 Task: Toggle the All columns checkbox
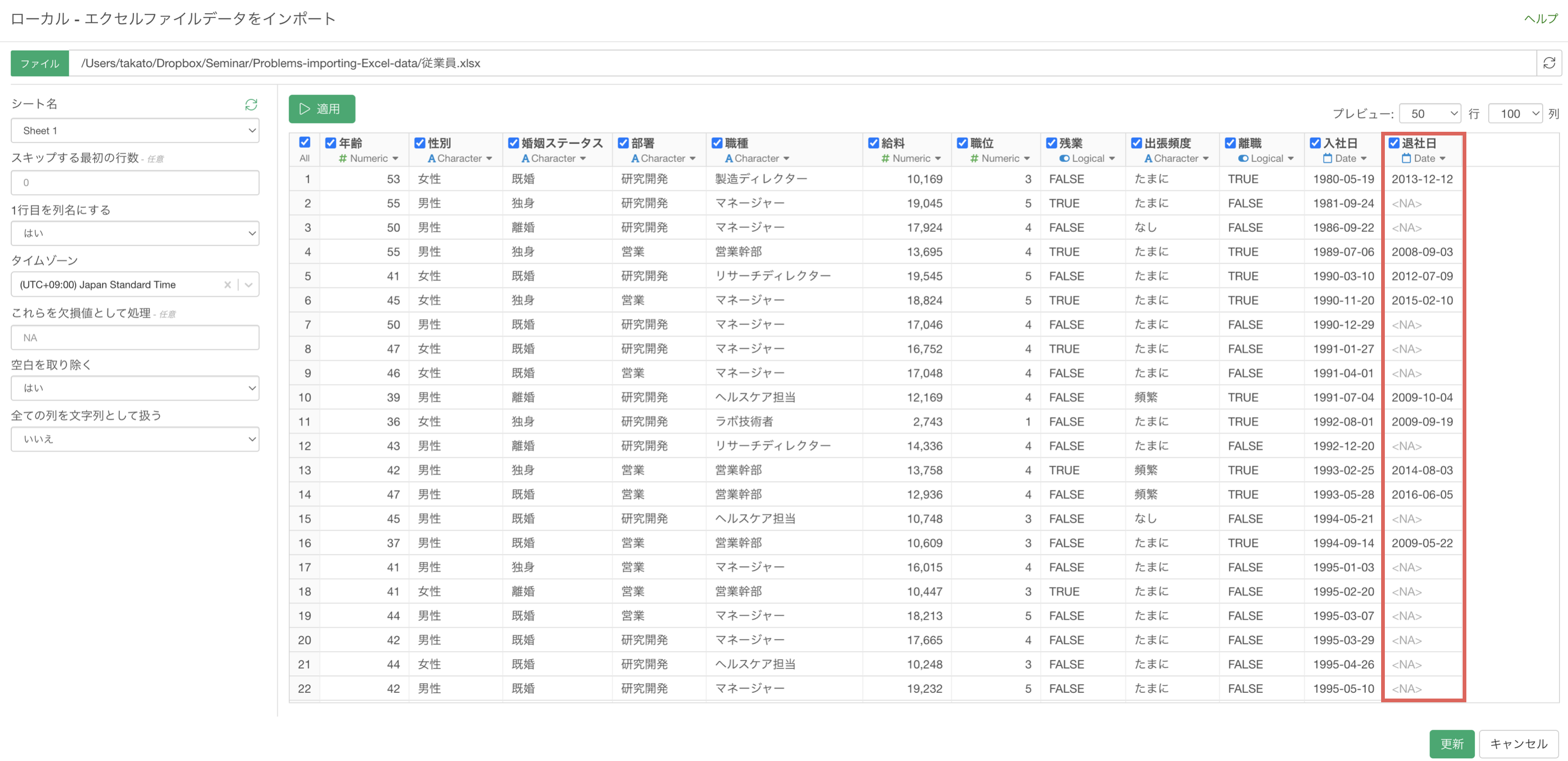[305, 142]
